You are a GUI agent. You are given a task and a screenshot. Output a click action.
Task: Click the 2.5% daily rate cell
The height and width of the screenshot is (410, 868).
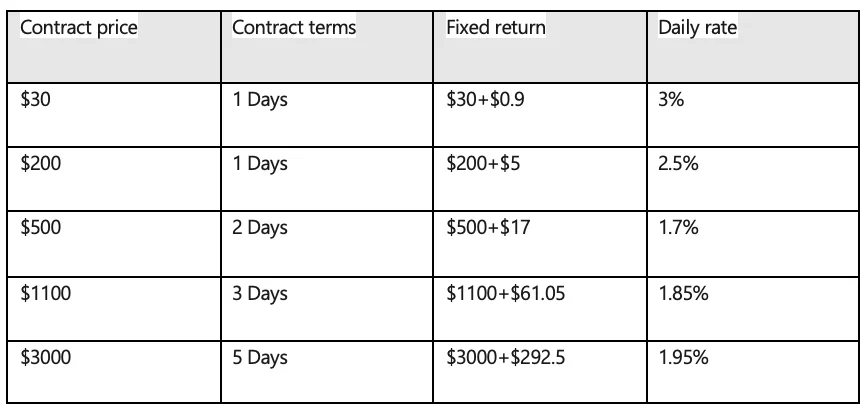pos(677,164)
